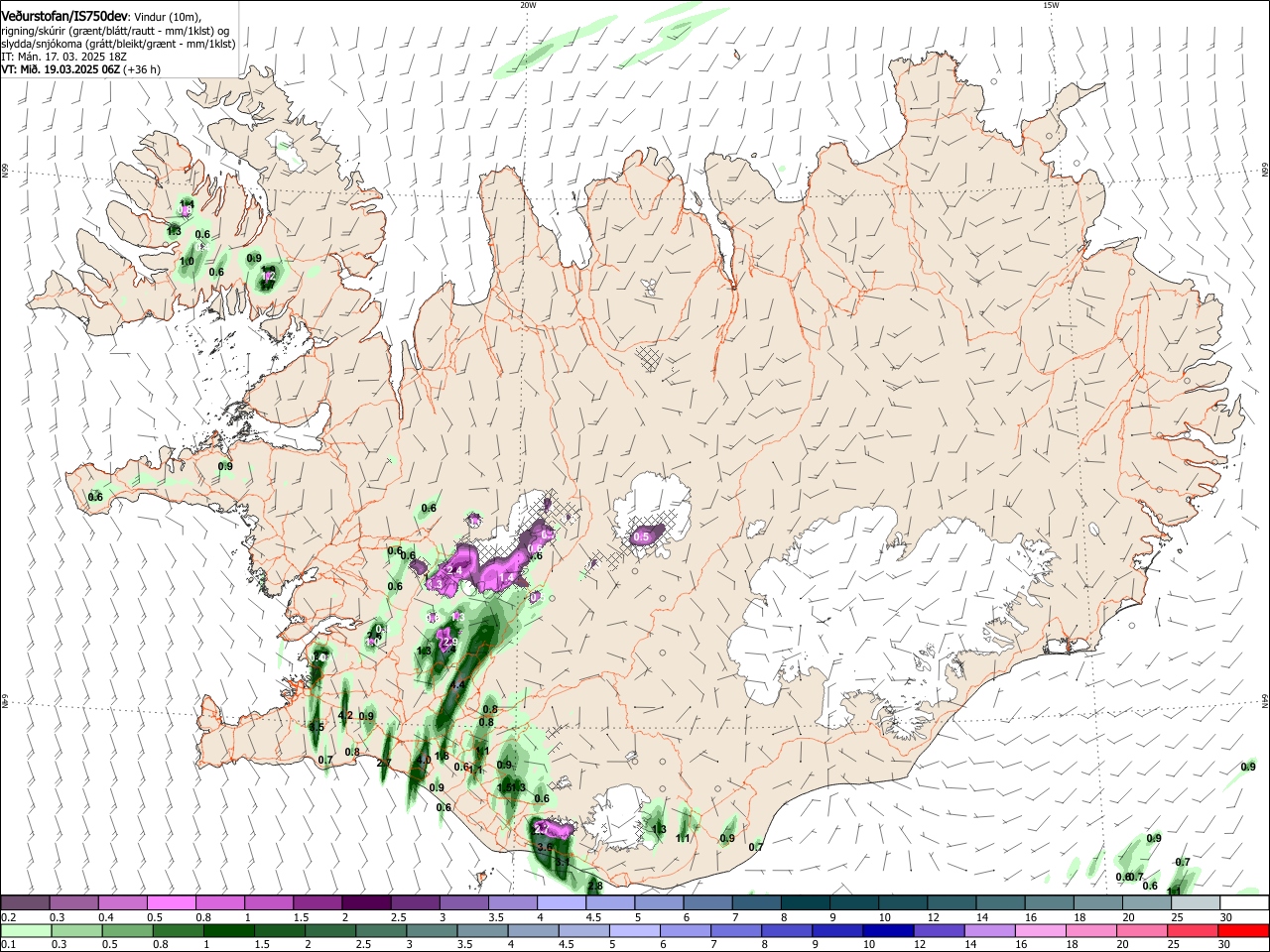The width and height of the screenshot is (1270, 952).
Task: Click the '0.1' label under lower legend
Action: 9,945
